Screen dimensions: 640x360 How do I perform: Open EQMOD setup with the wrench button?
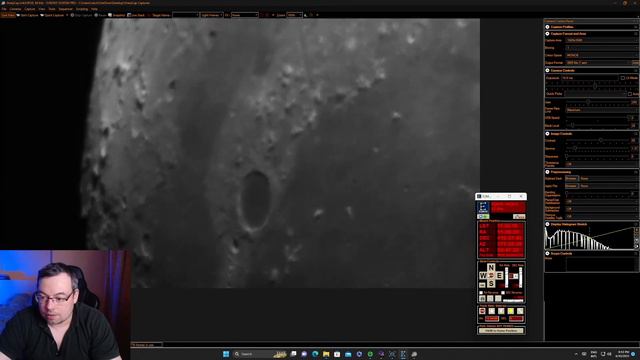(x=519, y=216)
